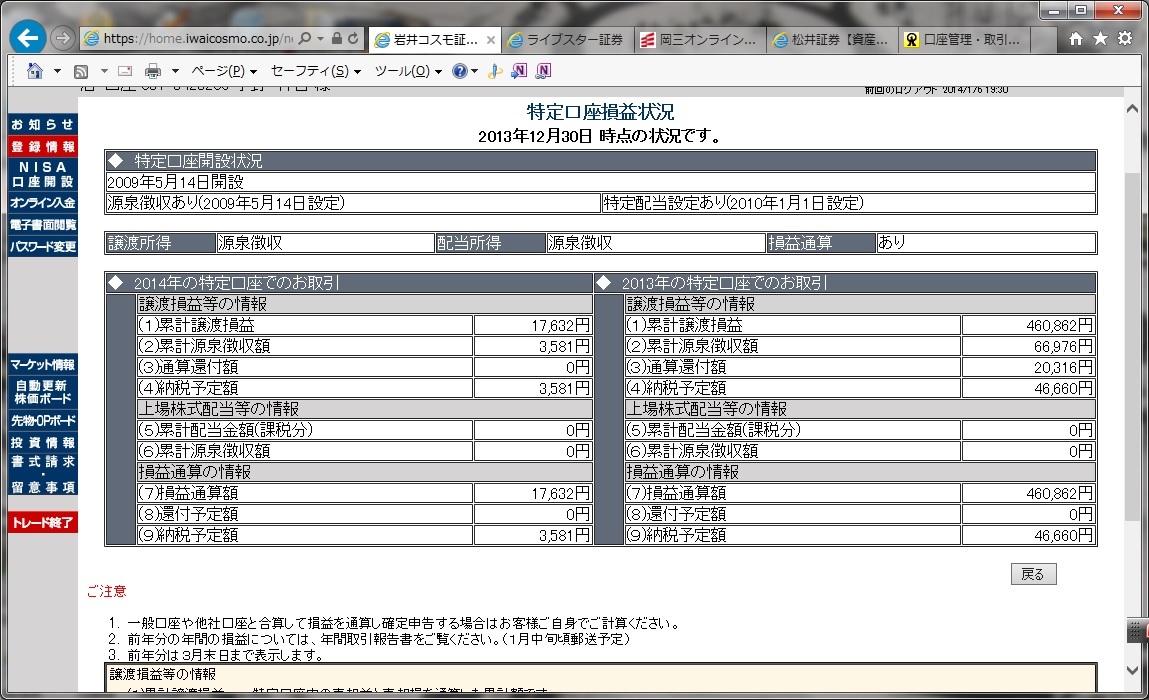Click the refresh icon in address bar
The height and width of the screenshot is (700, 1149).
tap(353, 39)
